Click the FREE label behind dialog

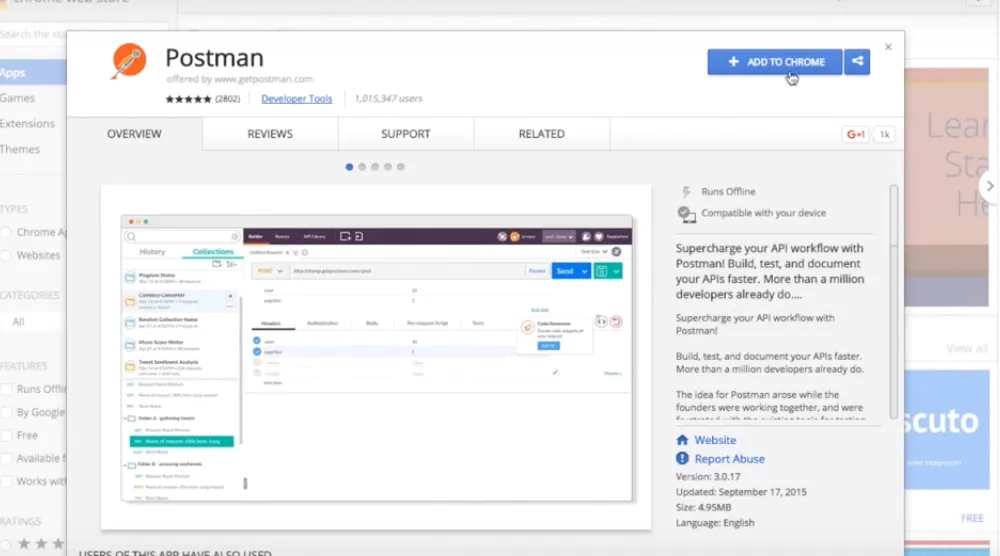[x=973, y=518]
